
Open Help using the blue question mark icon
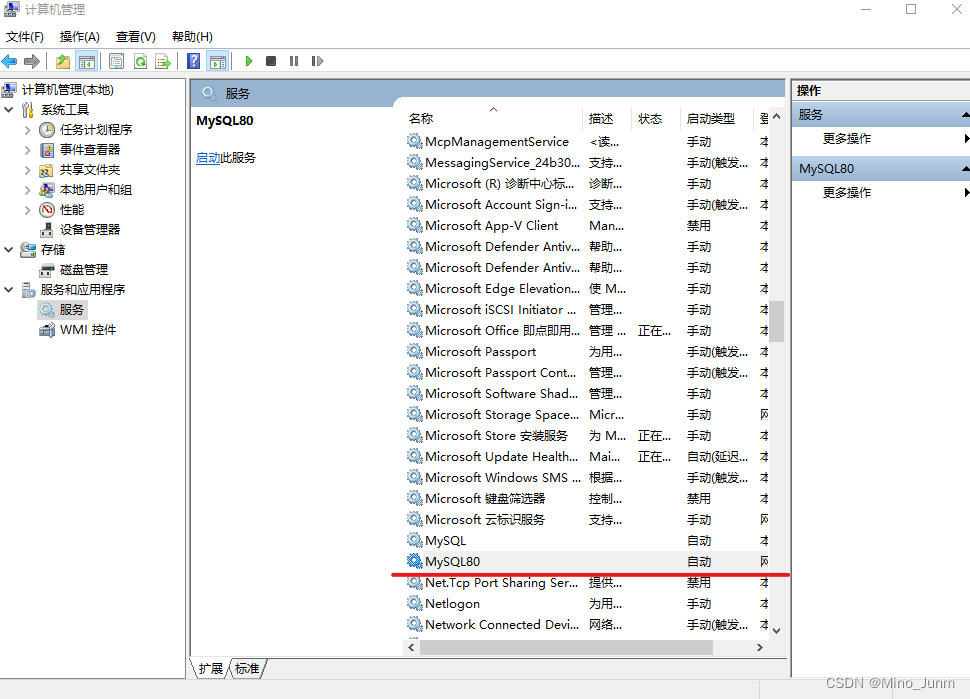(x=193, y=61)
